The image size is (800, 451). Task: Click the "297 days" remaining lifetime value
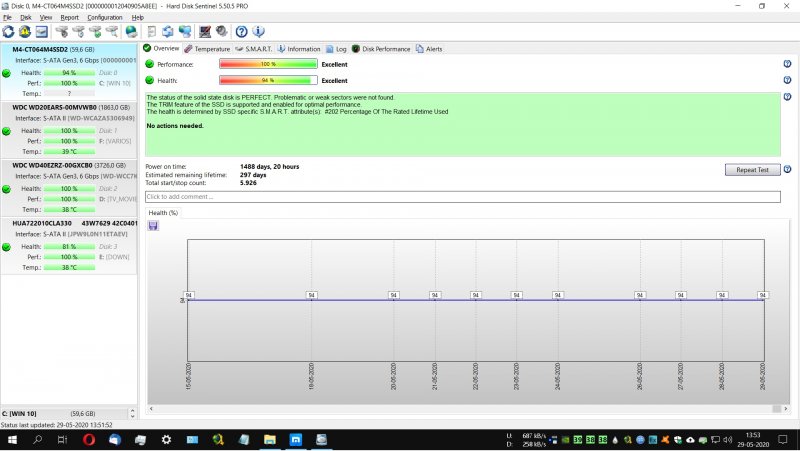point(253,174)
